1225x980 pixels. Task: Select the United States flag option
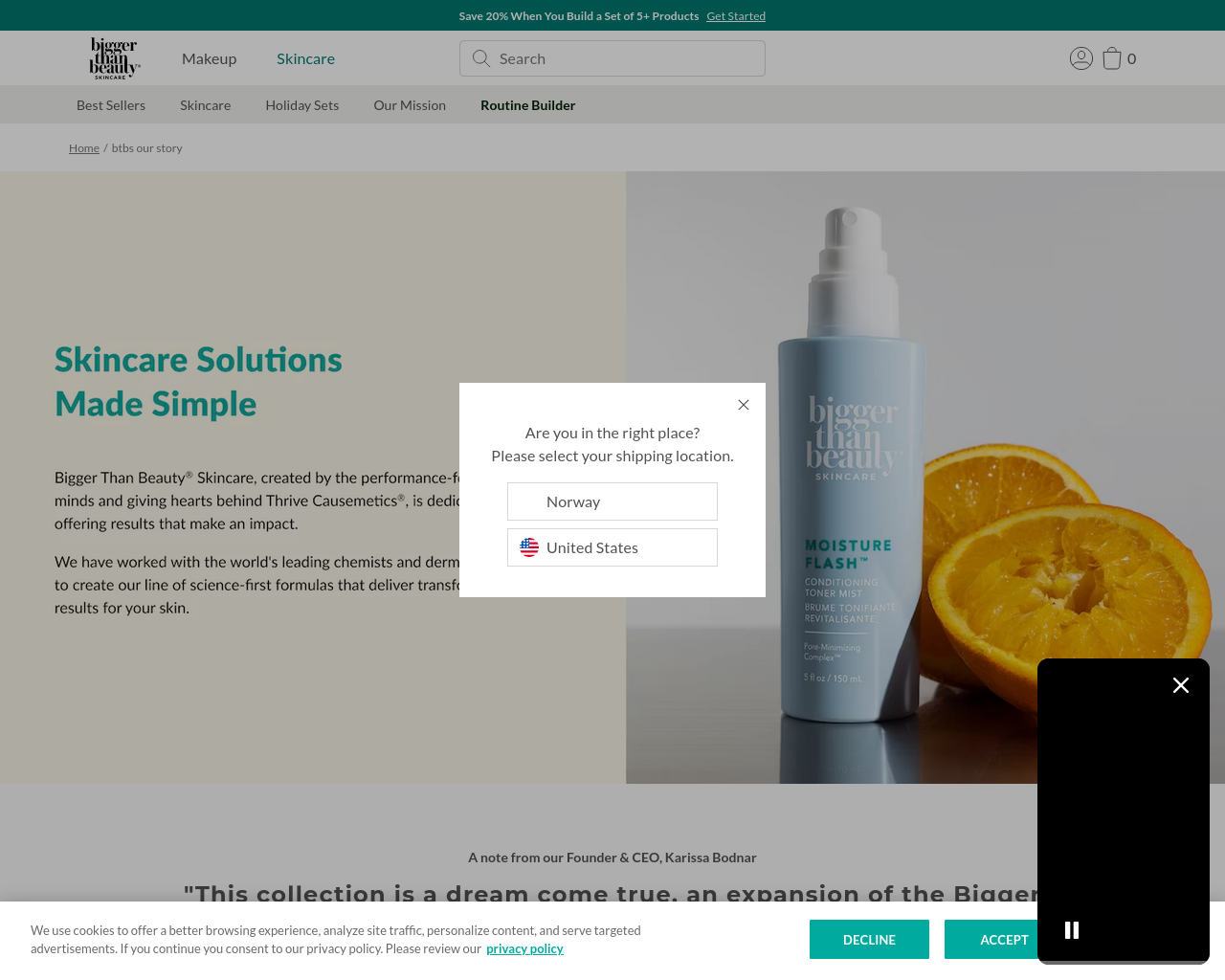coord(612,547)
